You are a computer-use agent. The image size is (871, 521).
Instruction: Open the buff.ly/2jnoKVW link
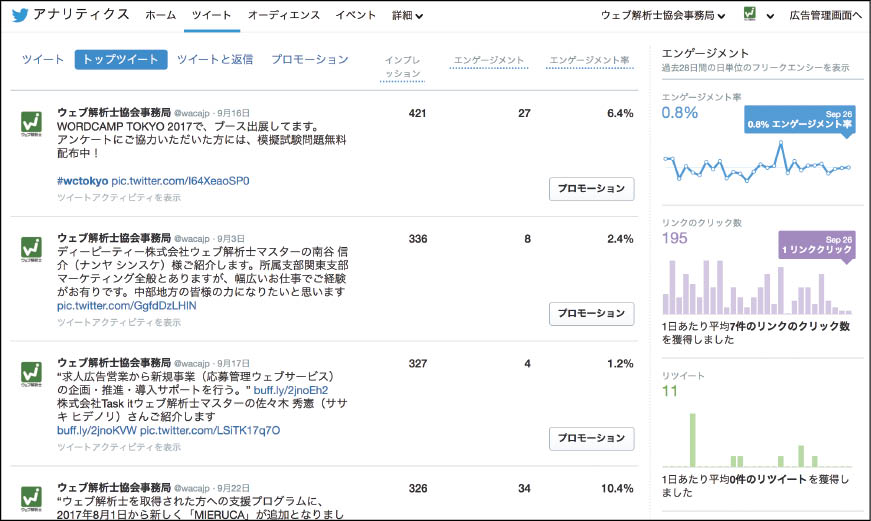click(x=97, y=430)
